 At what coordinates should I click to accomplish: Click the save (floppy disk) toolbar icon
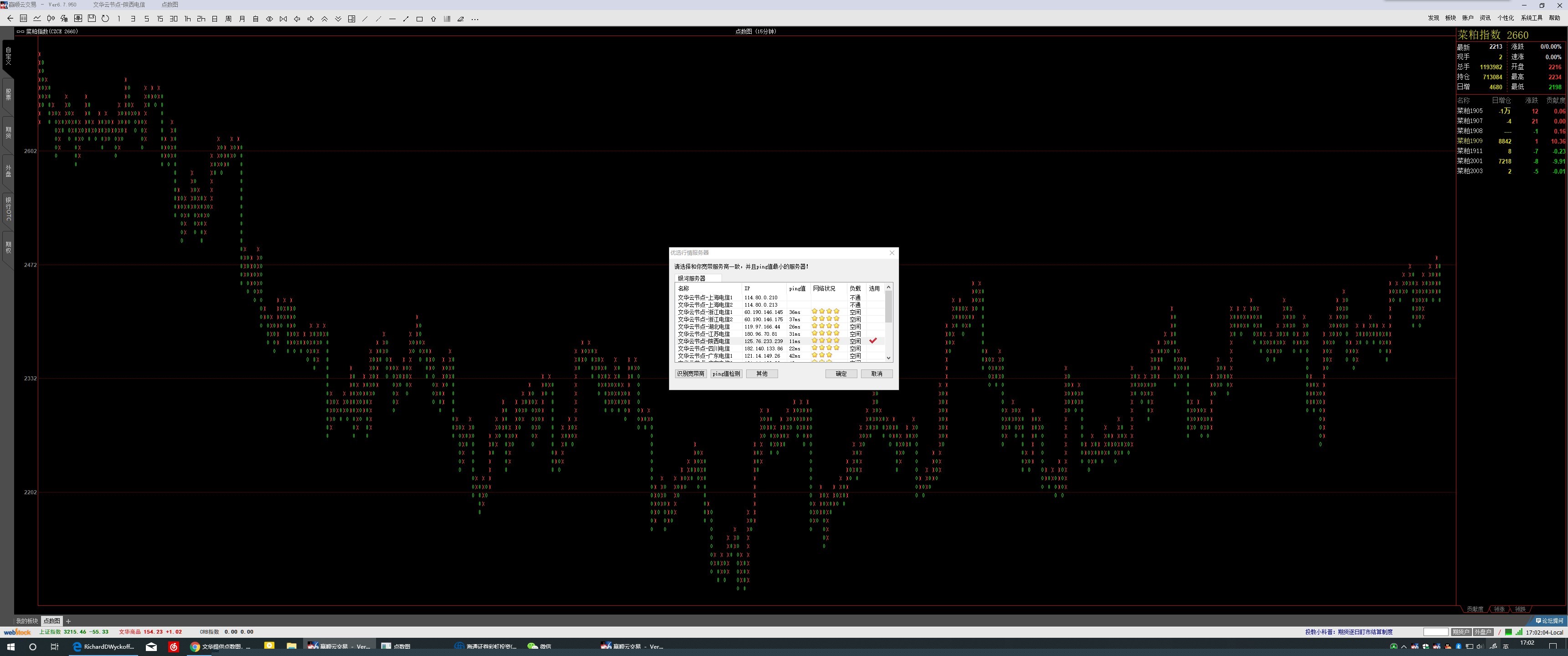91,19
